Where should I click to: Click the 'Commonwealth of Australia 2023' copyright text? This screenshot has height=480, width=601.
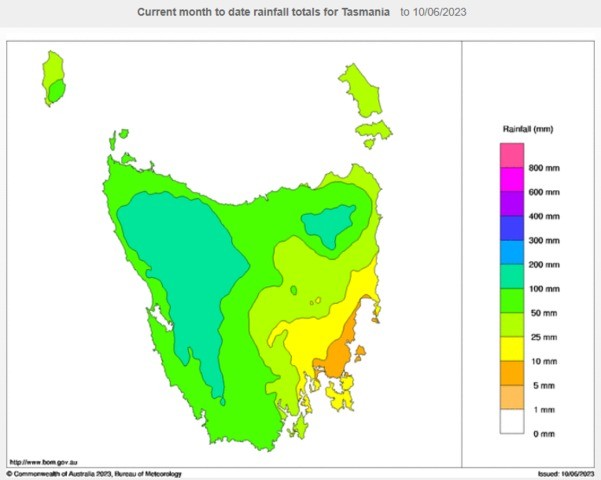pyautogui.click(x=76, y=473)
